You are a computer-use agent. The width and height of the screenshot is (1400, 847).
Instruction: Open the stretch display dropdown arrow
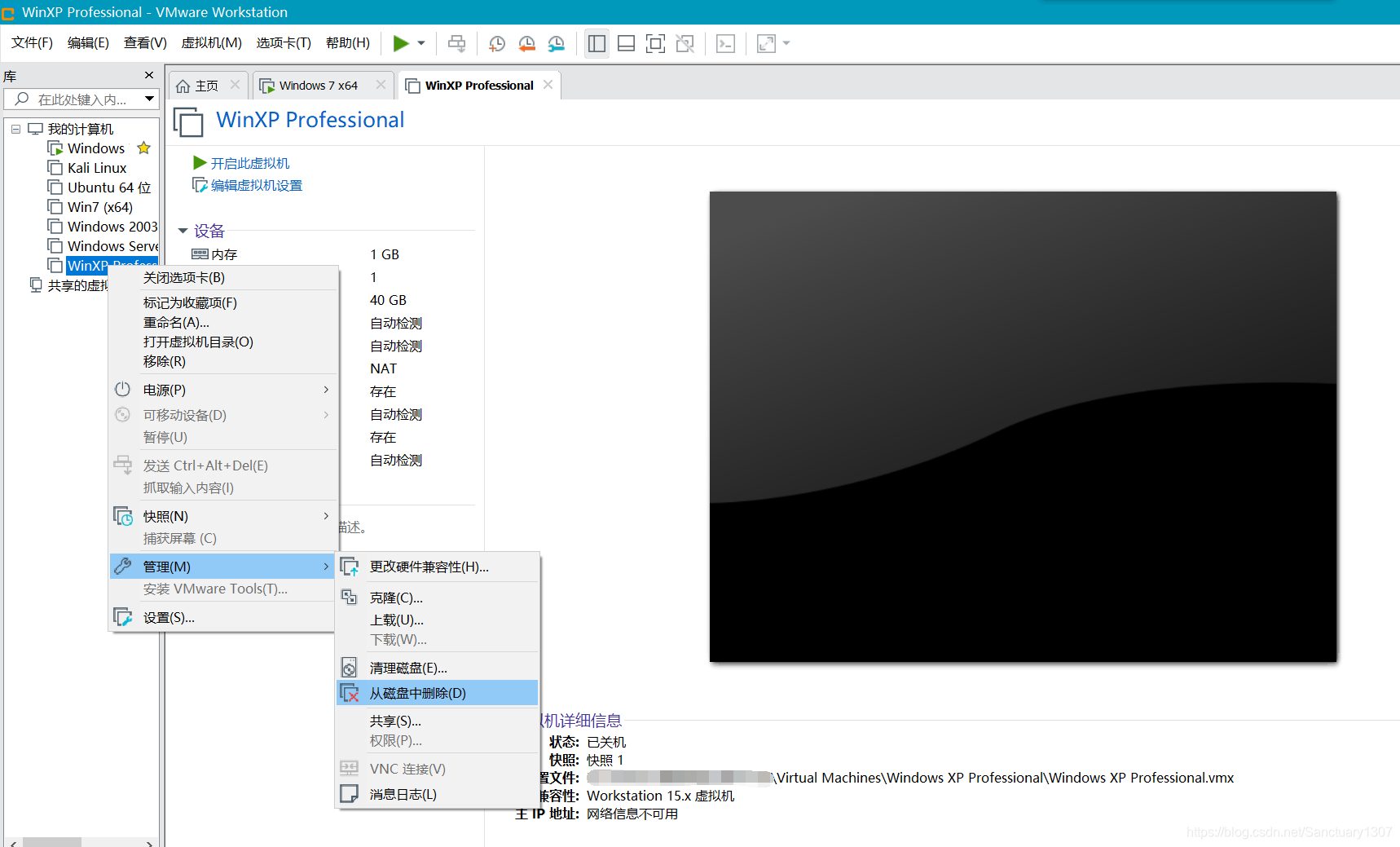786,43
